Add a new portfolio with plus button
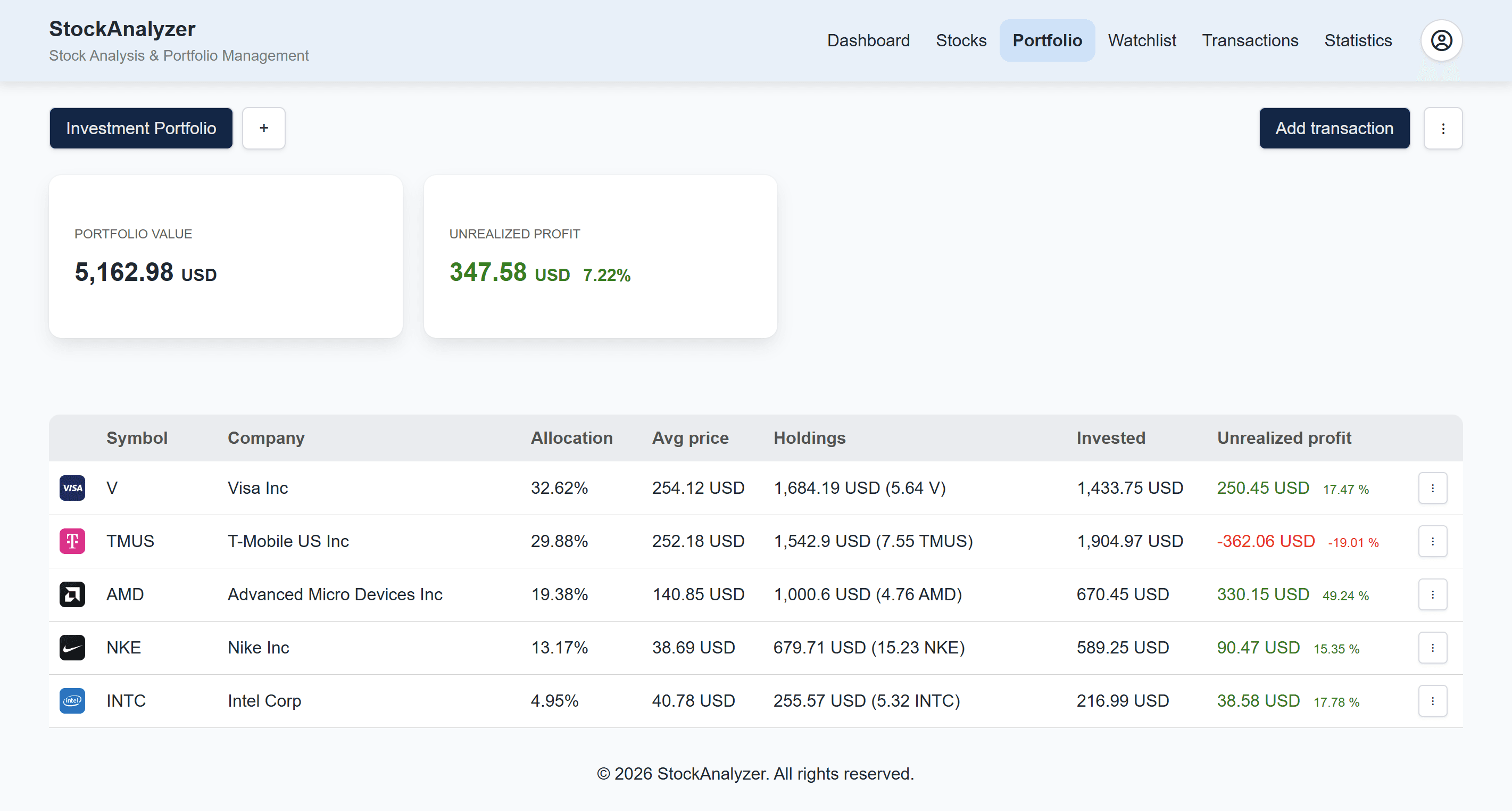1512x811 pixels. pyautogui.click(x=264, y=128)
